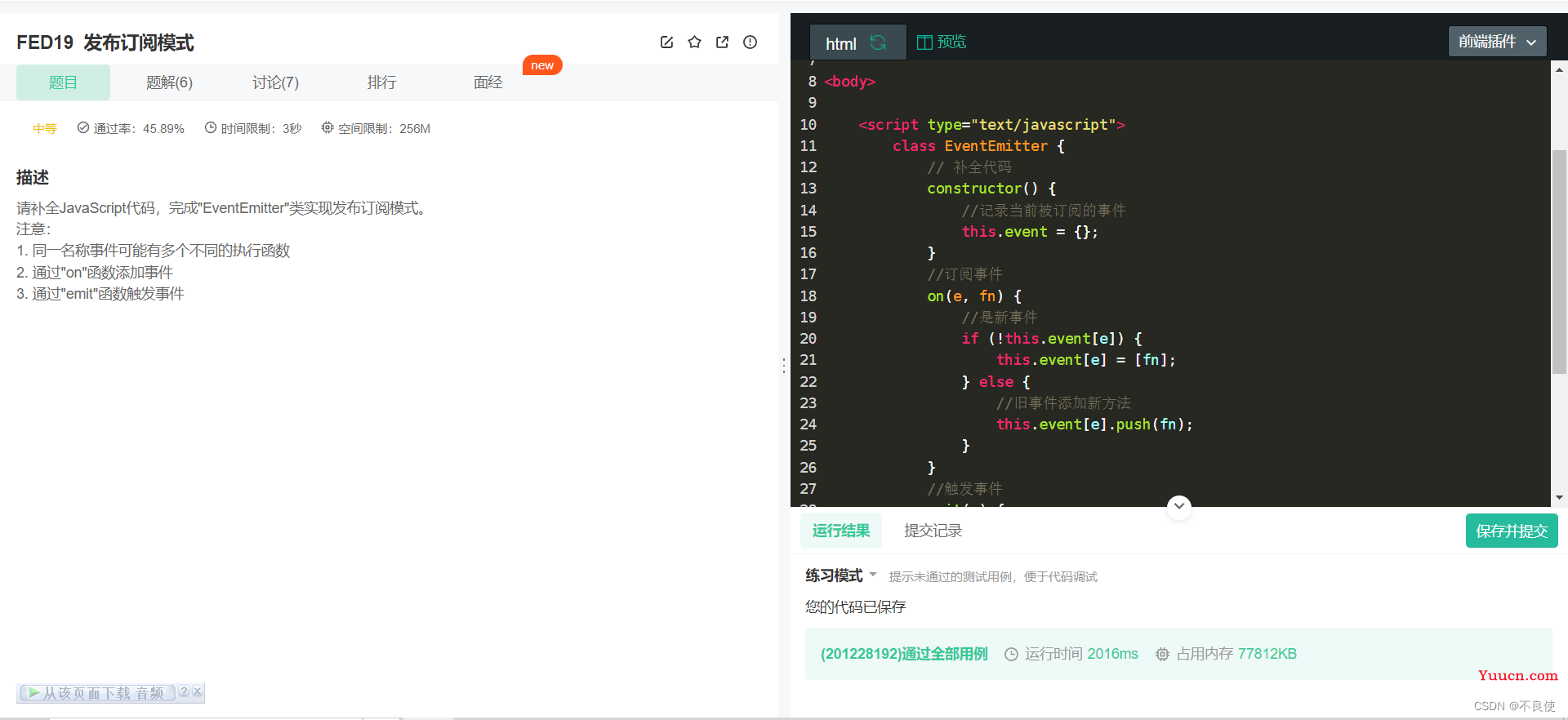Click the constructor() line 13
Viewport: 1568px width, 720px height.
991,189
